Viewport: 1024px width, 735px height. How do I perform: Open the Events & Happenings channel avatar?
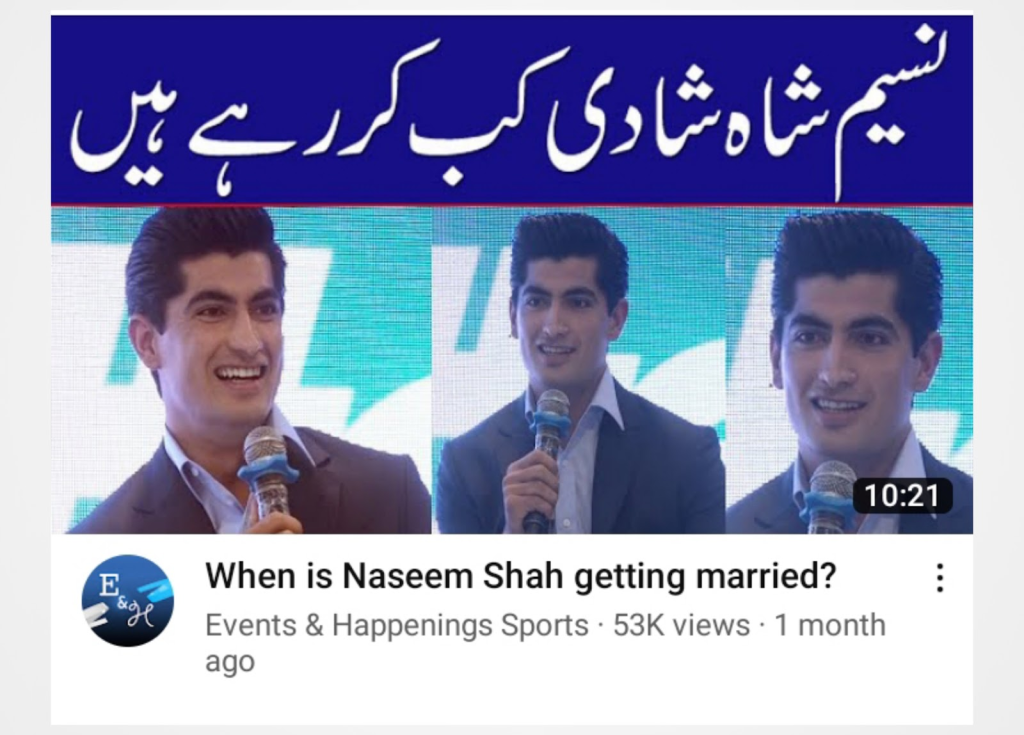tap(127, 600)
